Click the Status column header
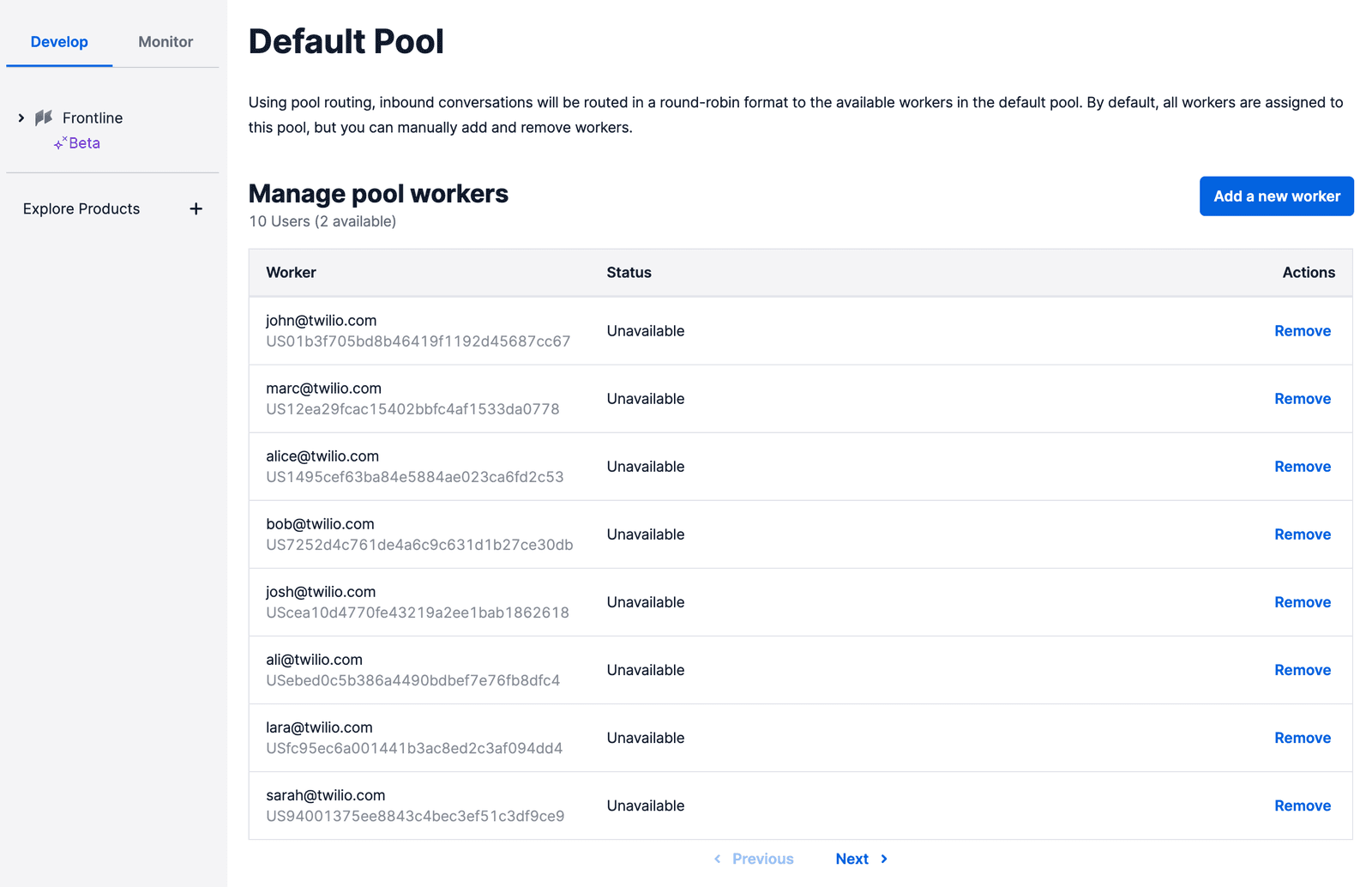 click(629, 272)
